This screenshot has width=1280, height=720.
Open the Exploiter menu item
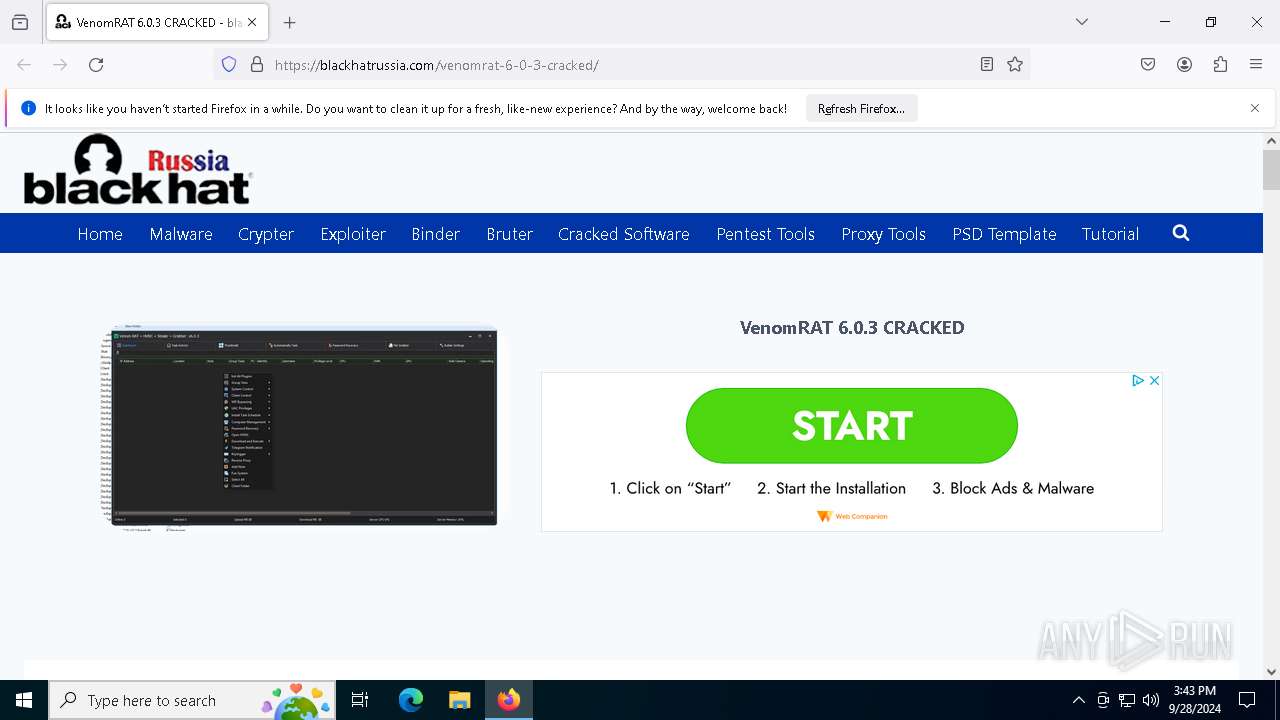pos(353,234)
